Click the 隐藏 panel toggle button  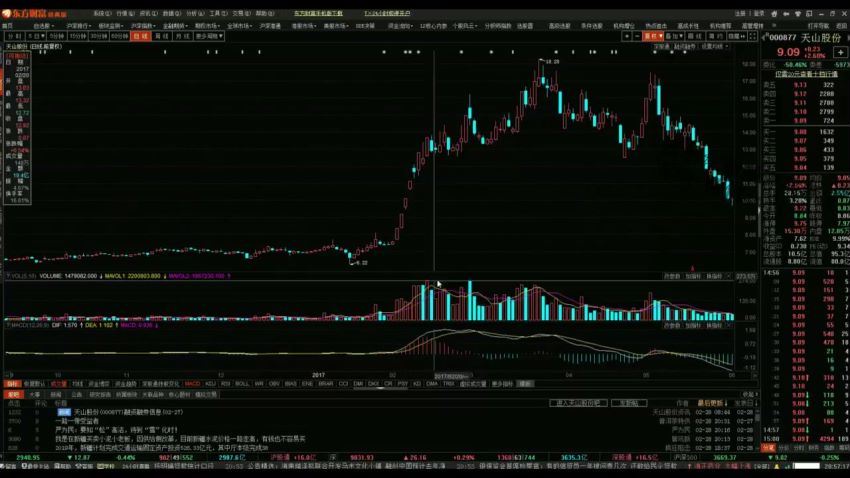click(x=737, y=36)
